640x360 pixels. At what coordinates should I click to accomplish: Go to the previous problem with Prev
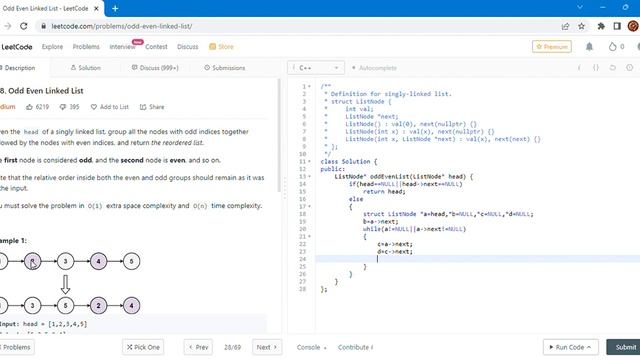pyautogui.click(x=198, y=347)
